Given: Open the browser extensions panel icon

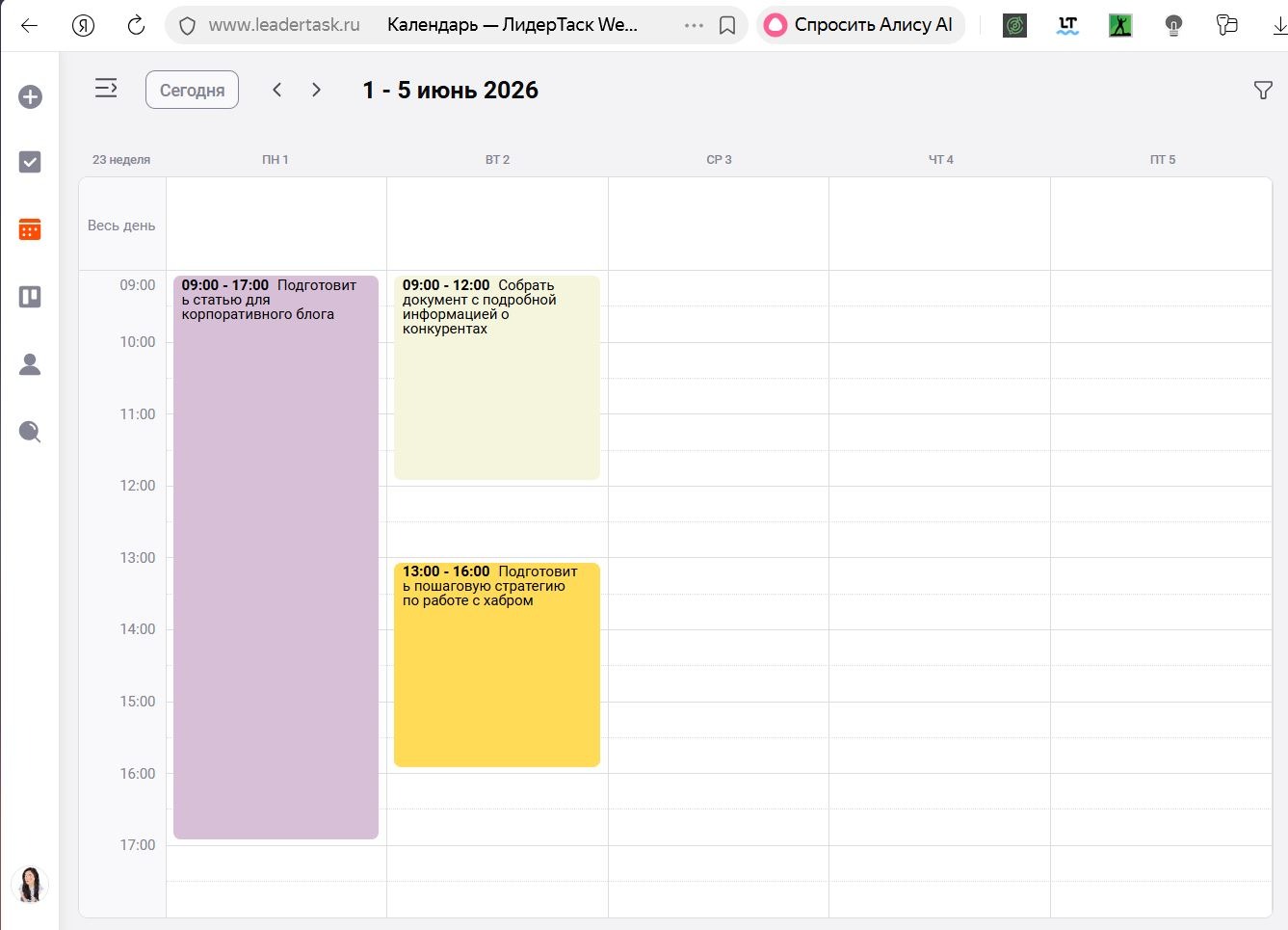Looking at the screenshot, I should click(1226, 26).
